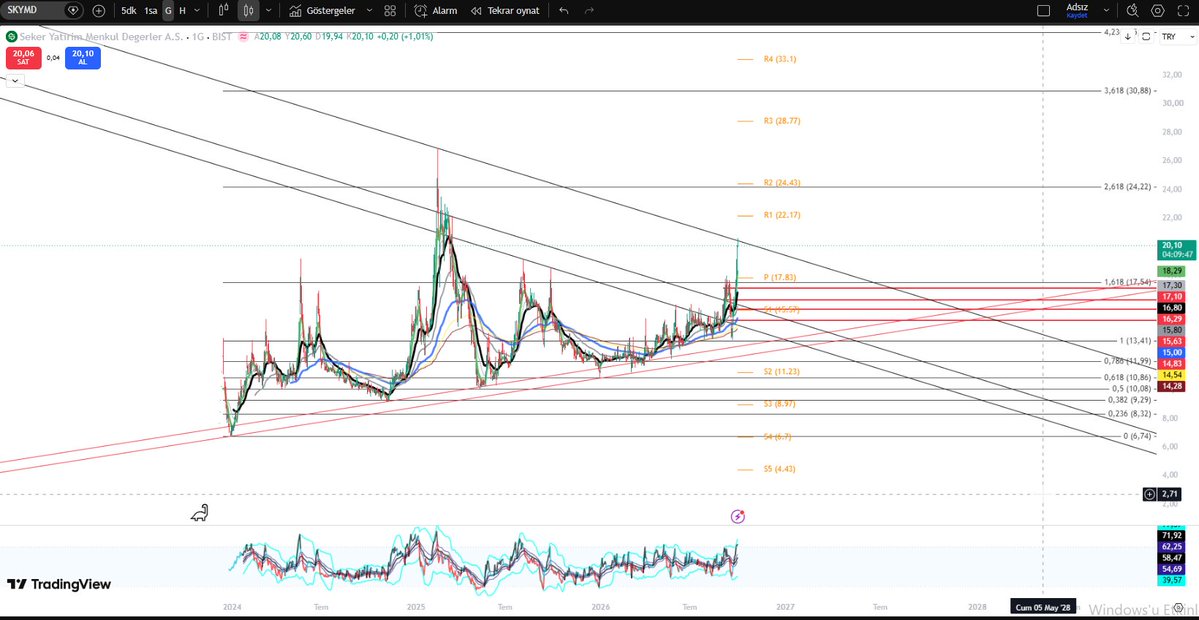Click the 71,92 oscillator value label
The height and width of the screenshot is (620, 1199).
point(1171,536)
